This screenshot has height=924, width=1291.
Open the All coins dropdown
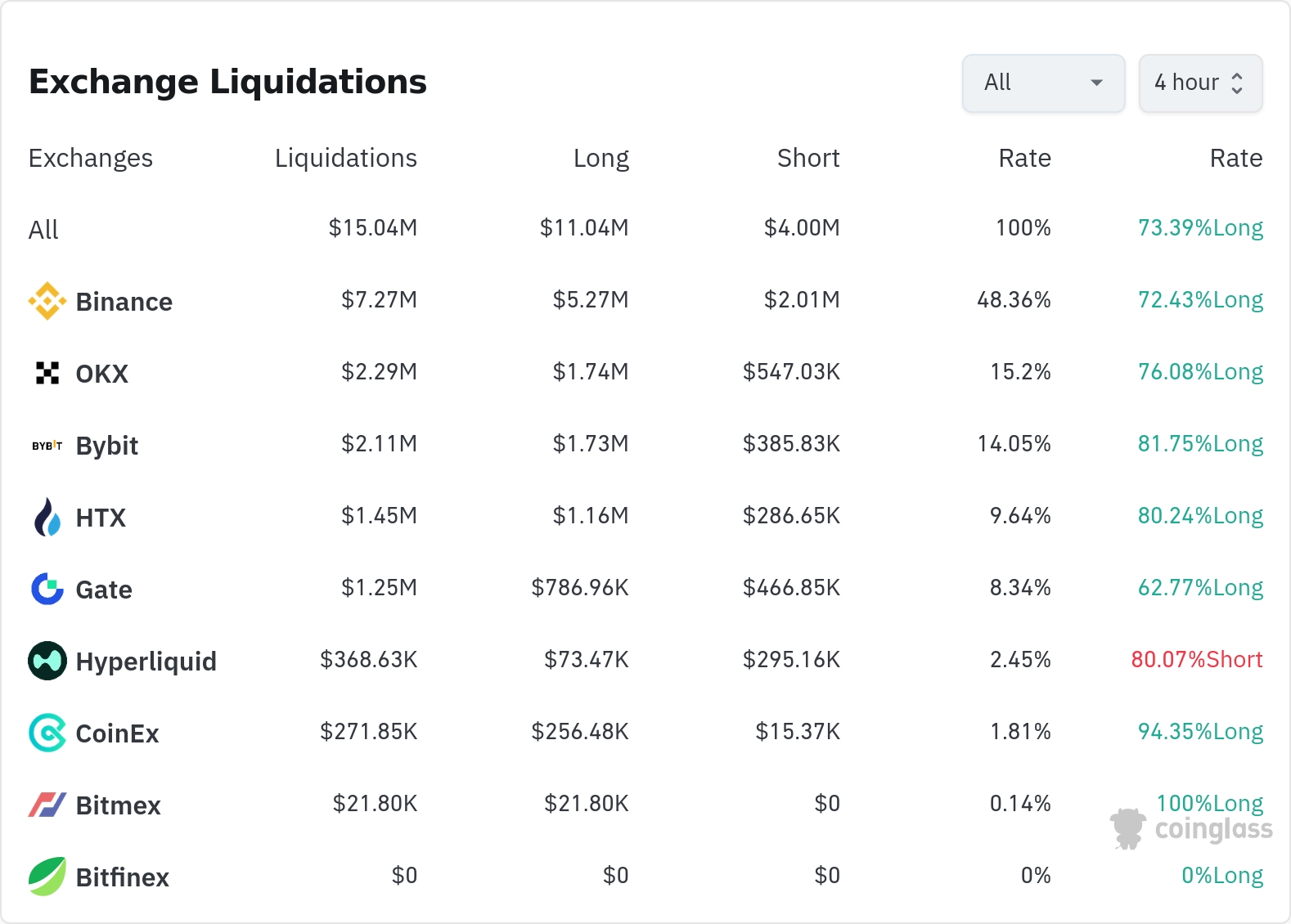coord(1043,83)
